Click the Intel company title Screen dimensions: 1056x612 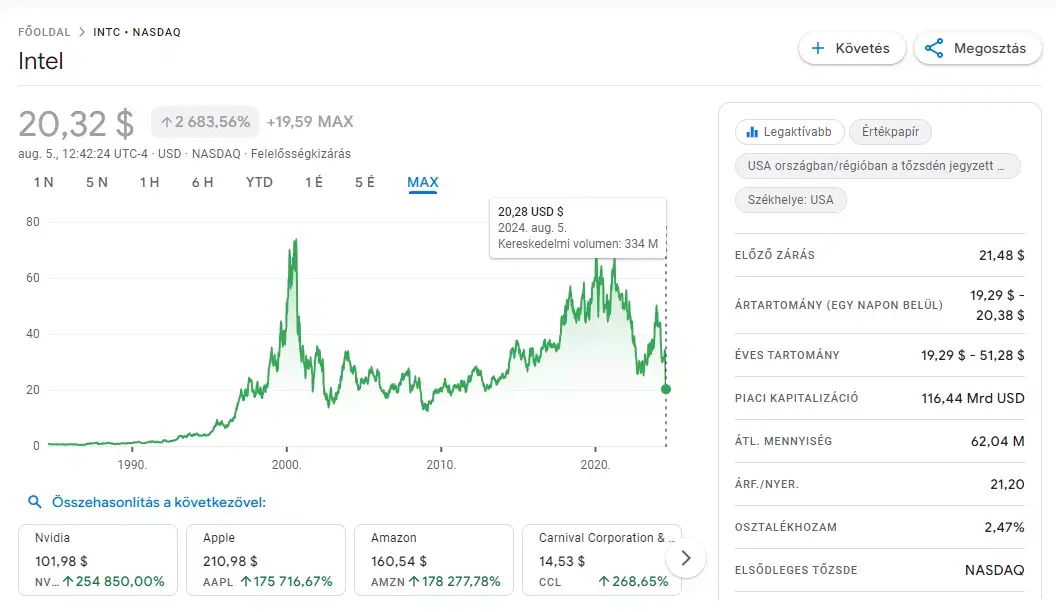click(x=40, y=61)
